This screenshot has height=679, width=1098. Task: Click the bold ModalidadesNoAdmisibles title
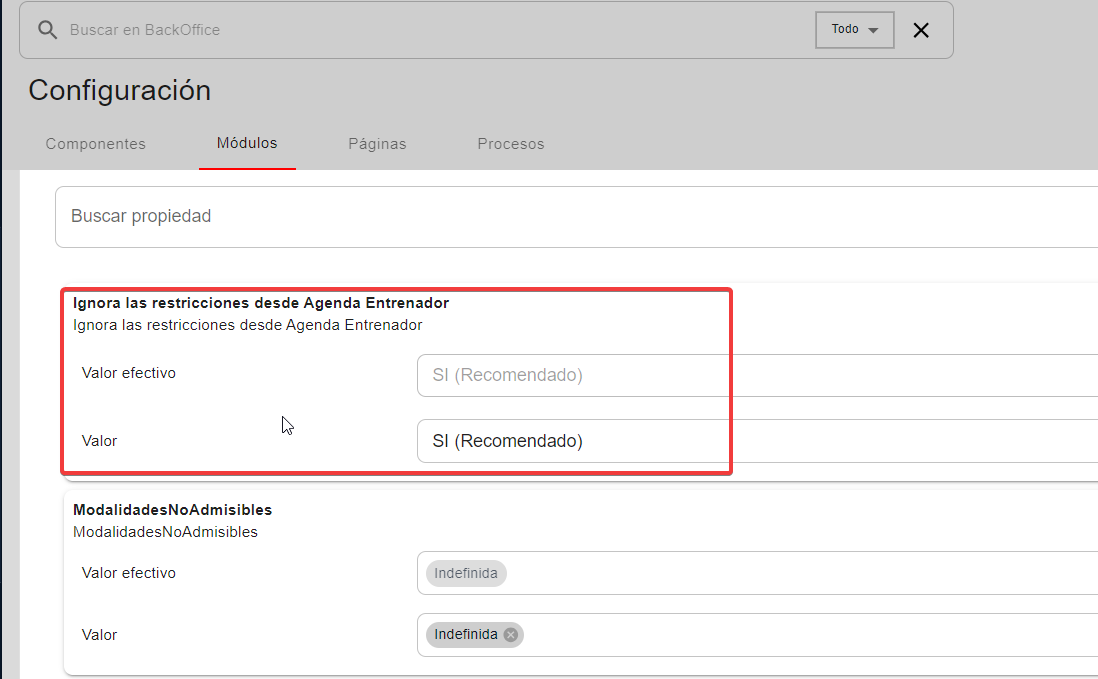pos(172,510)
